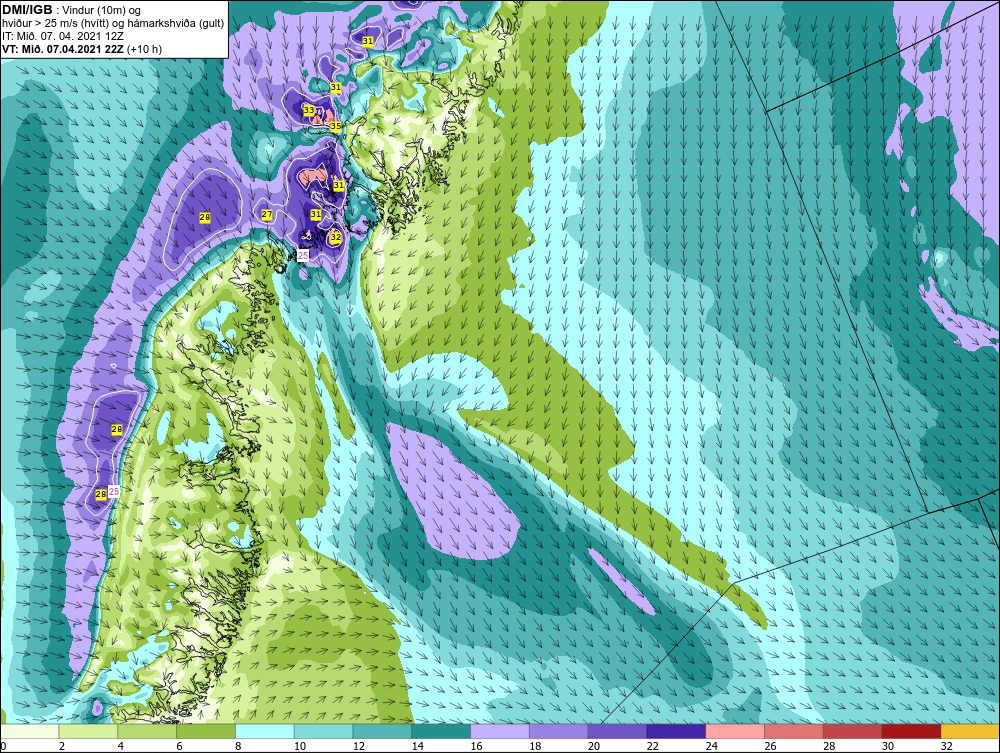
Task: Pick the 22–24 m/s dark indigo swatch
Action: coord(676,731)
